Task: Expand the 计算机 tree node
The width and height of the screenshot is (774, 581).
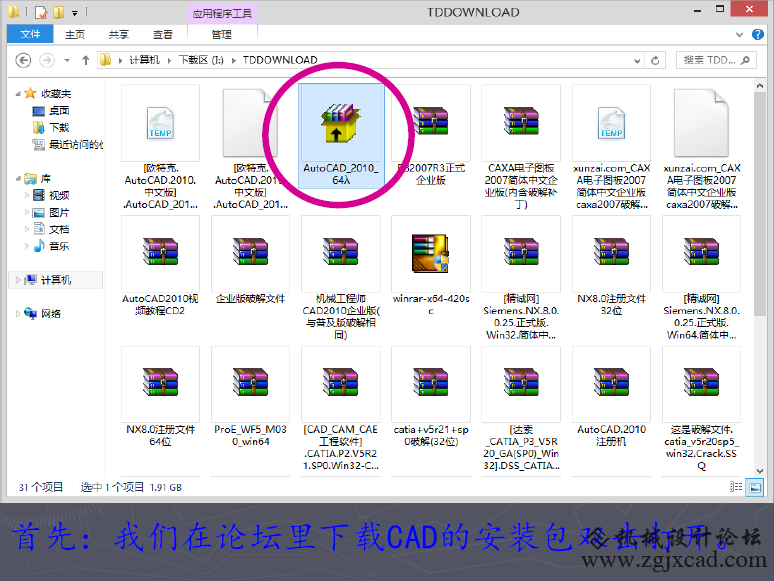Action: 18,280
